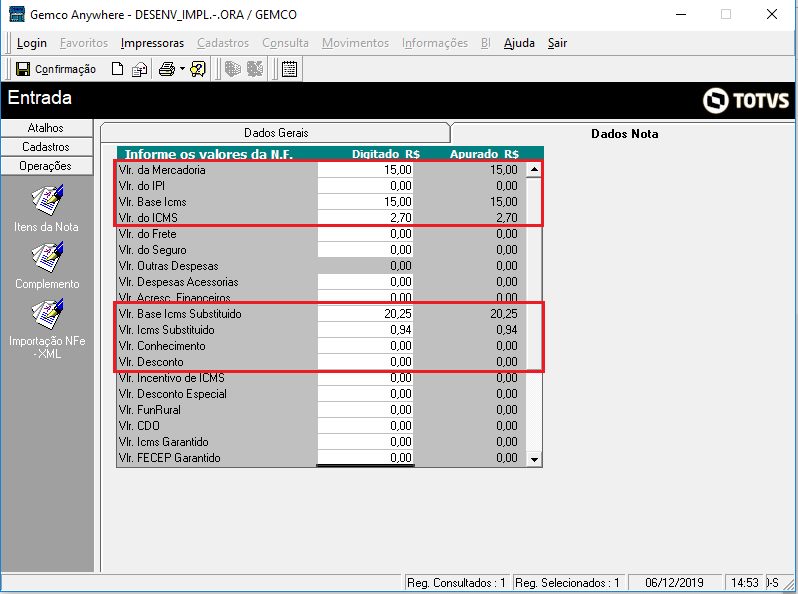Click Vlr. Icms Substituido digitado field
Viewport: 798px width, 594px height.
tap(365, 330)
